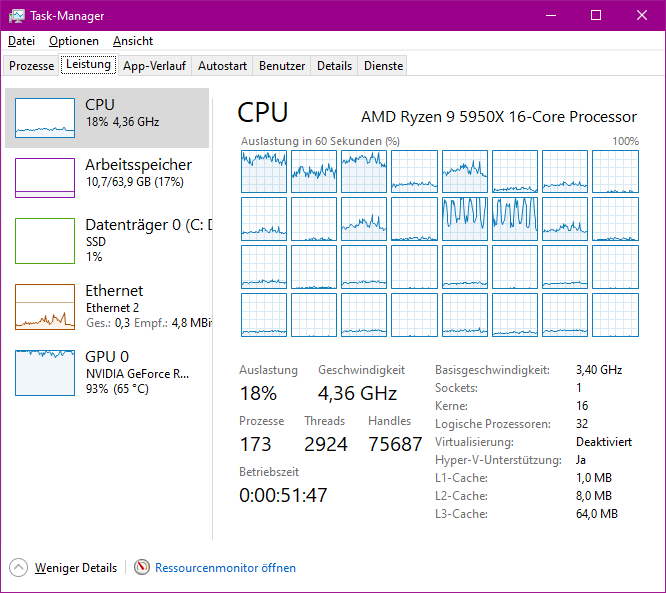The height and width of the screenshot is (593, 666).
Task: Click the Hyper-V-Unterstützung label
Action: (x=498, y=460)
